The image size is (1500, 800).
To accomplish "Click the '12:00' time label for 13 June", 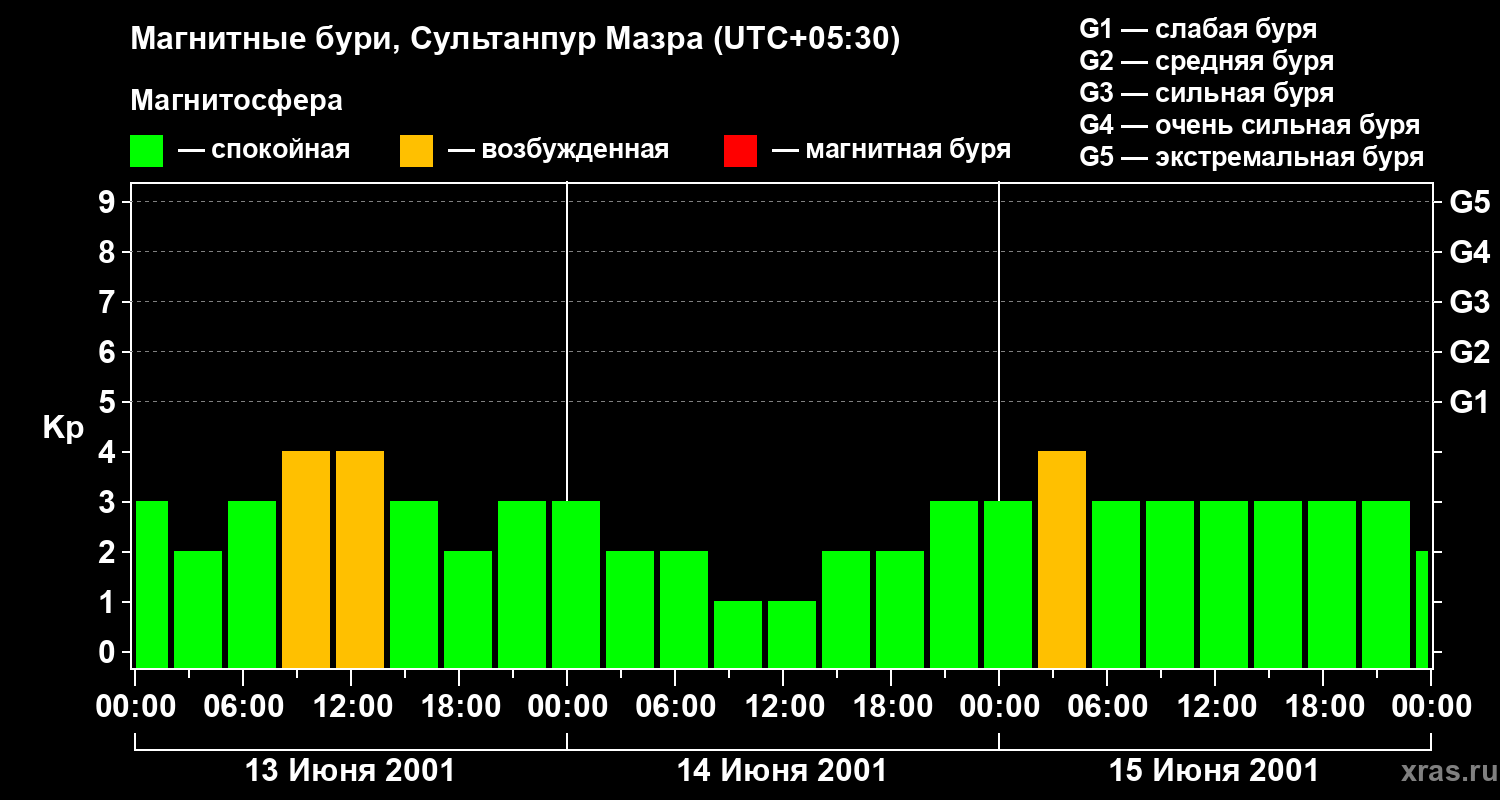I will pos(351,707).
